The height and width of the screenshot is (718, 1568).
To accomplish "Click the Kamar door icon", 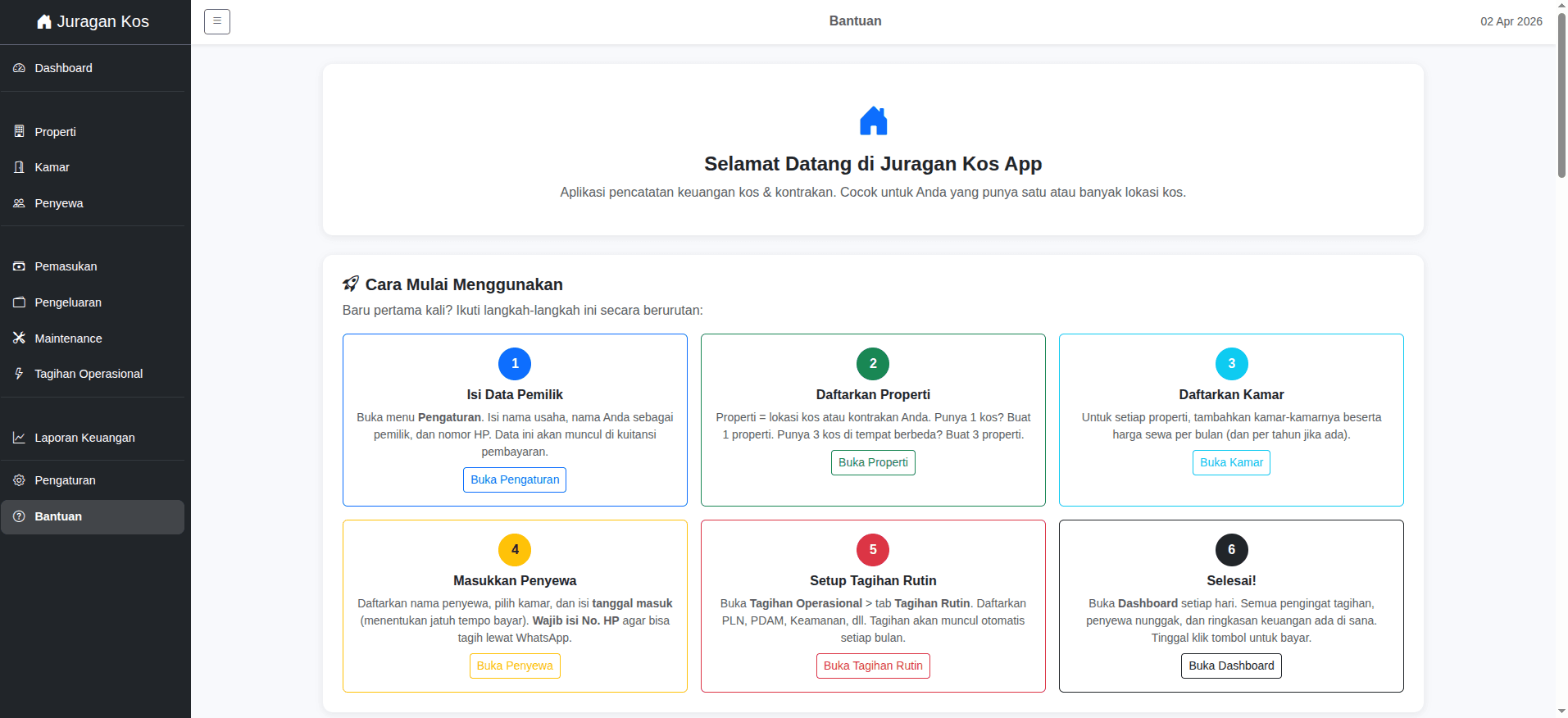I will pyautogui.click(x=19, y=167).
